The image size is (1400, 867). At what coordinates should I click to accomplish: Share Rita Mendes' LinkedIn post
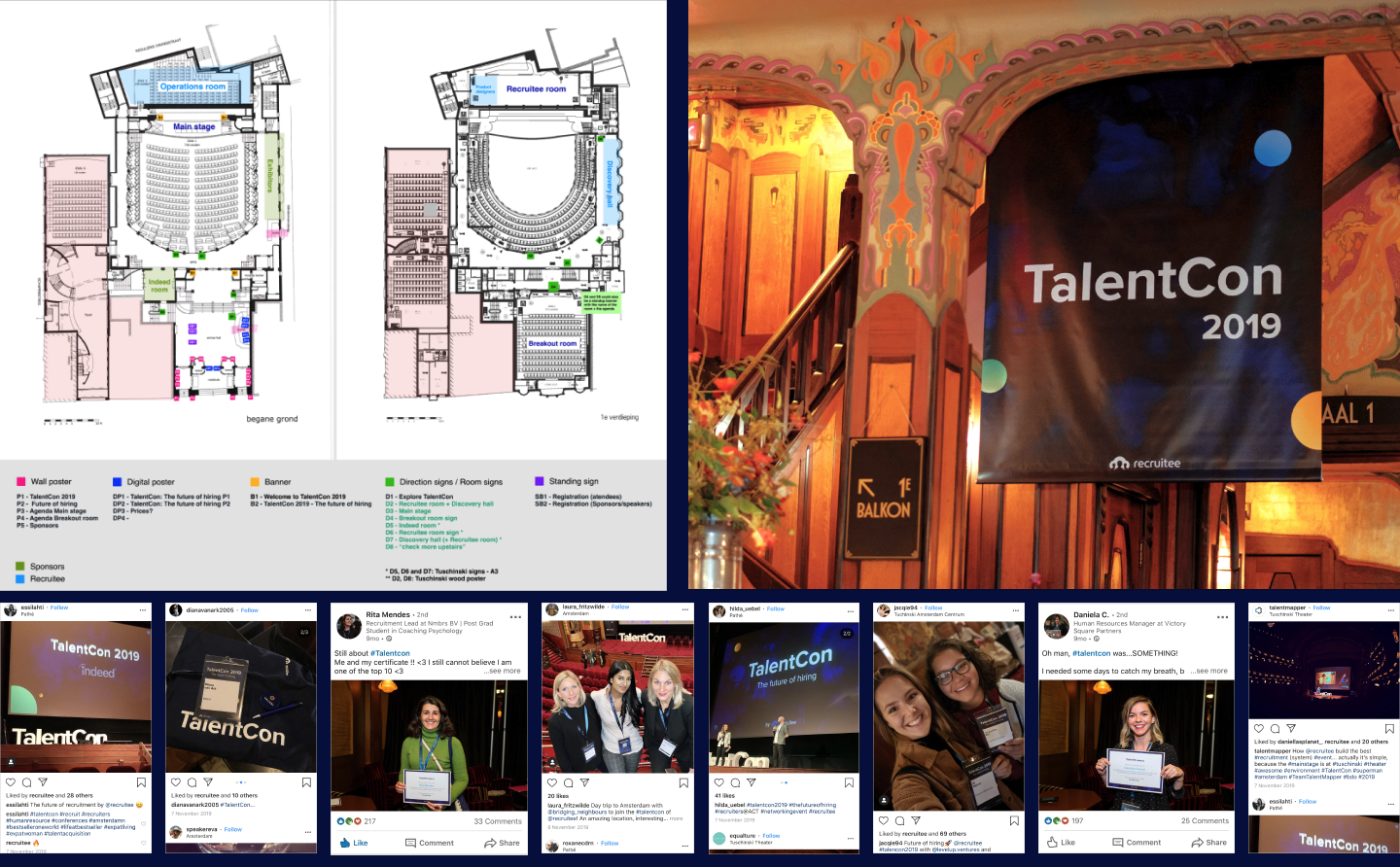point(502,843)
